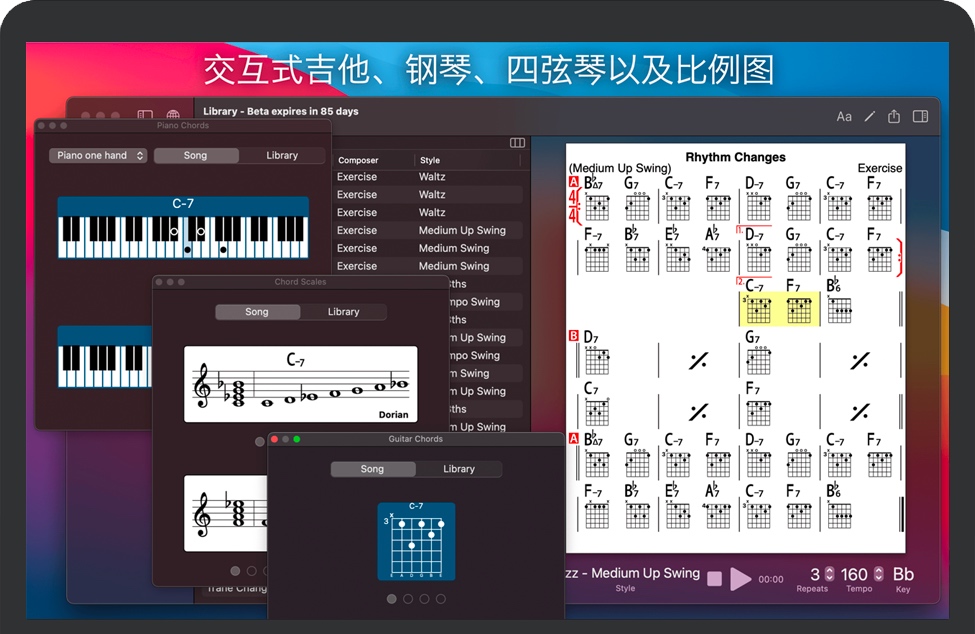Click the pencil edit icon
The image size is (975, 634).
tap(869, 117)
